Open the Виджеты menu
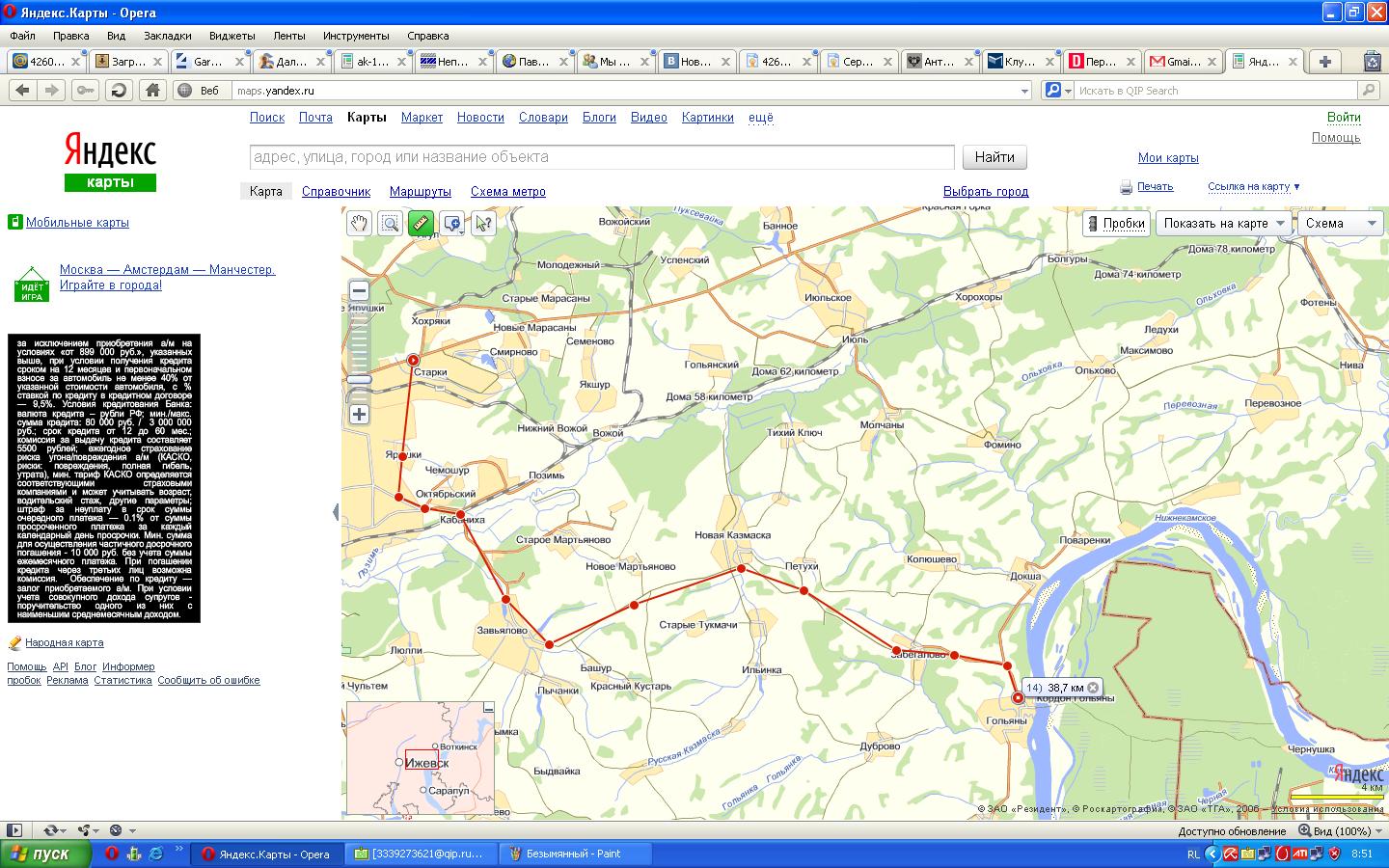This screenshot has width=1389, height=868. pos(231,36)
